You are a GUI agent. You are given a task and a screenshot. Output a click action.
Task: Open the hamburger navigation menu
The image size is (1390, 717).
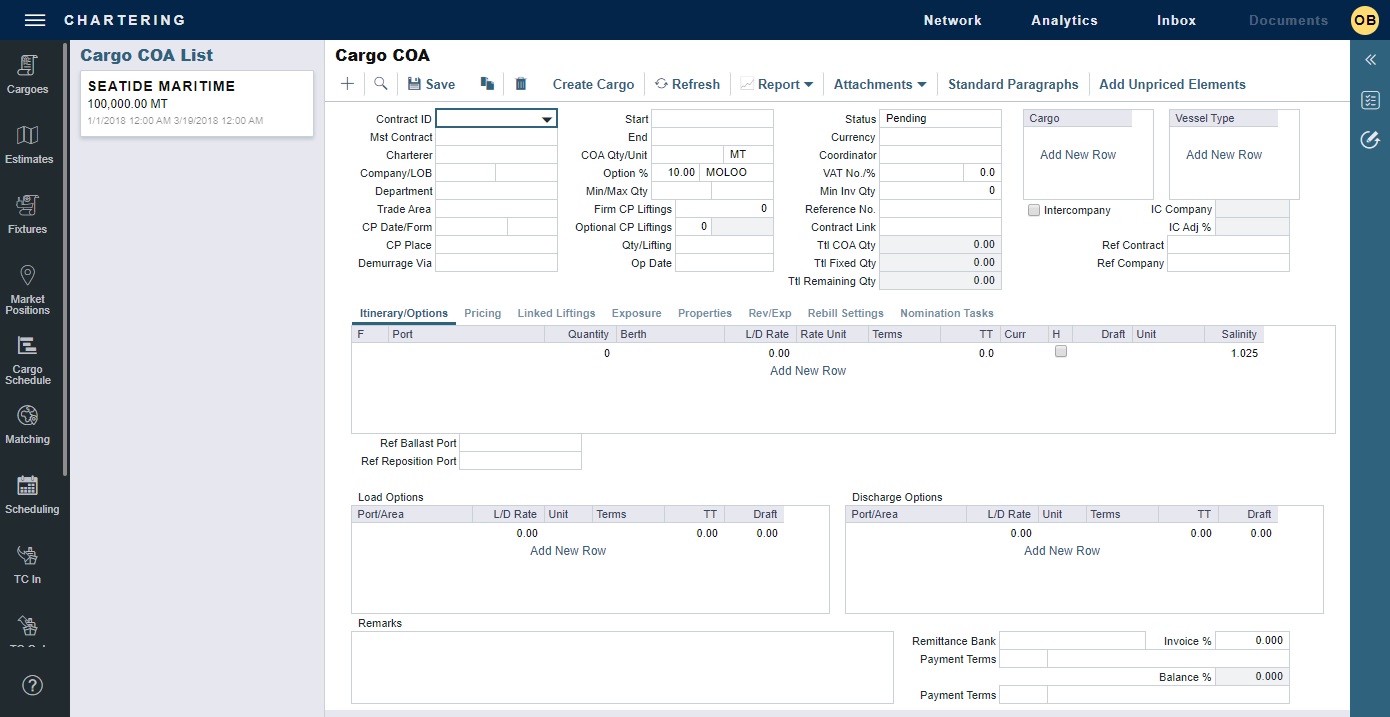35,20
